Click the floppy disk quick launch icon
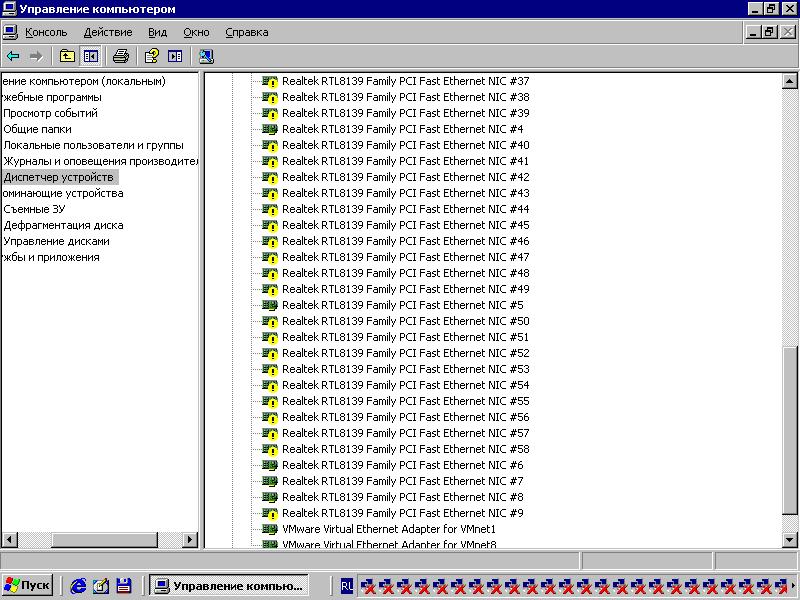The height and width of the screenshot is (600, 800). click(x=124, y=586)
